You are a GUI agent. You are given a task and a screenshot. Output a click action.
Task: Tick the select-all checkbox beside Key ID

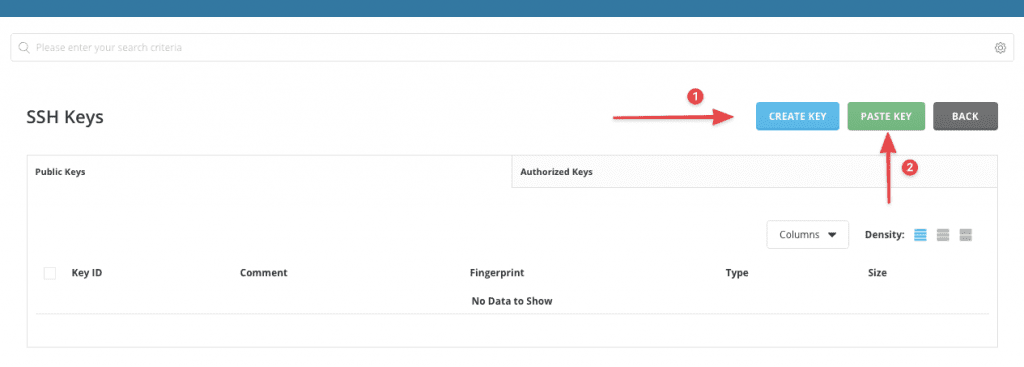point(50,273)
